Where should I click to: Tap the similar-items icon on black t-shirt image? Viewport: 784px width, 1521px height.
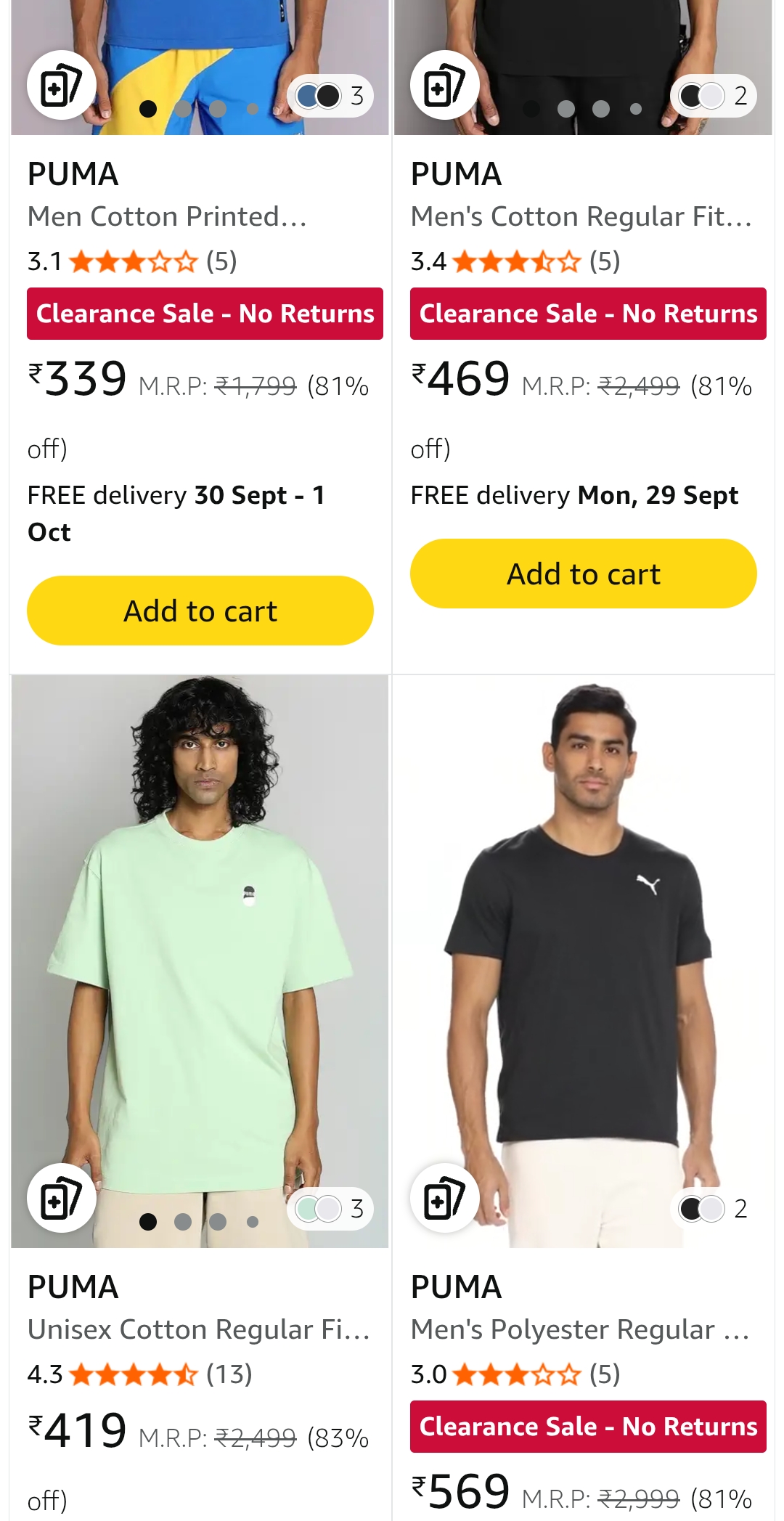[x=444, y=1198]
